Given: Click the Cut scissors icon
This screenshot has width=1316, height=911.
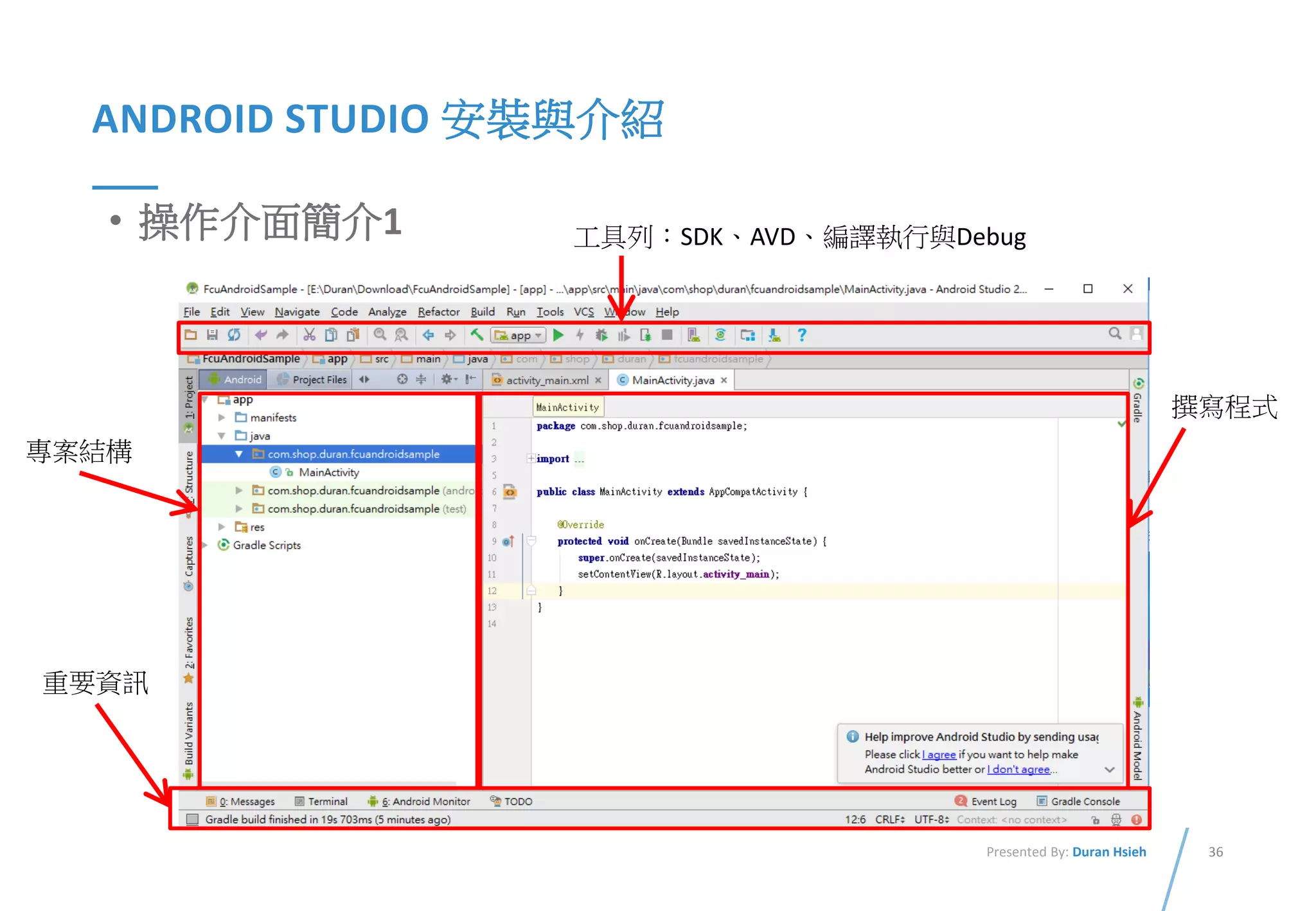Looking at the screenshot, I should click(x=310, y=335).
